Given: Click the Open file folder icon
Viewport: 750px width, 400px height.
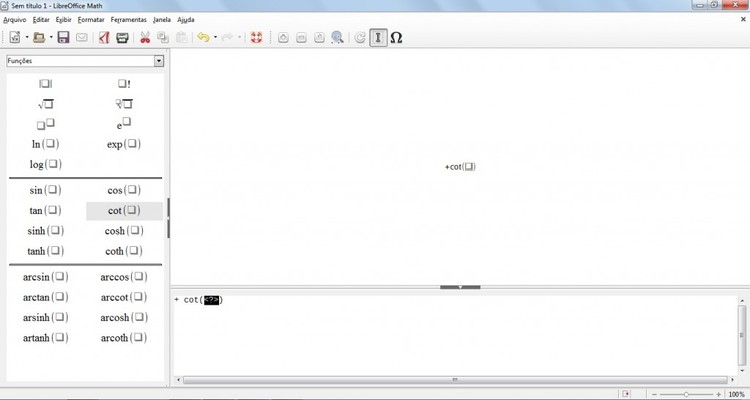Looking at the screenshot, I should click(x=39, y=37).
